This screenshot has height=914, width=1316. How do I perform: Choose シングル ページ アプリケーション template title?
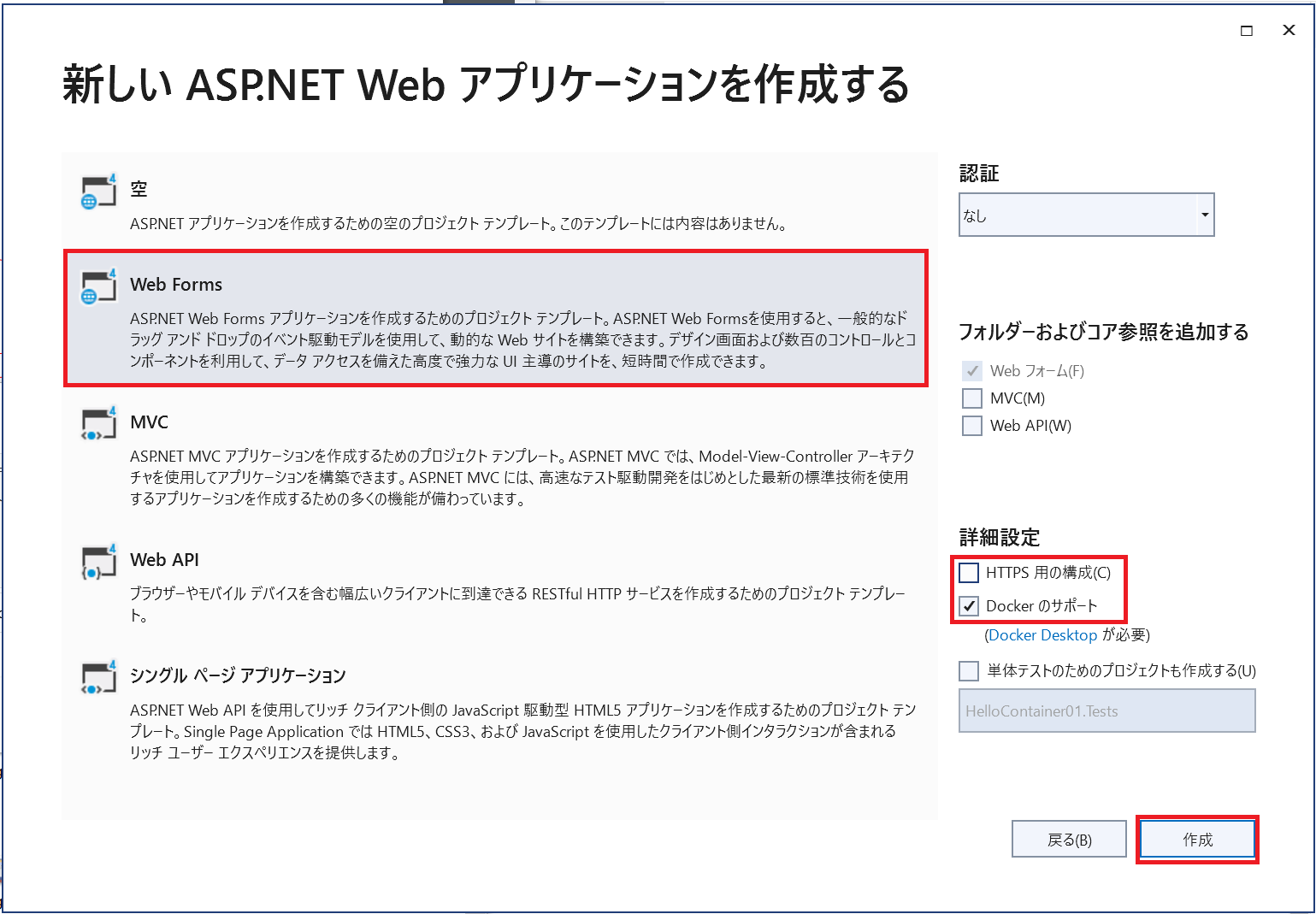(x=238, y=675)
